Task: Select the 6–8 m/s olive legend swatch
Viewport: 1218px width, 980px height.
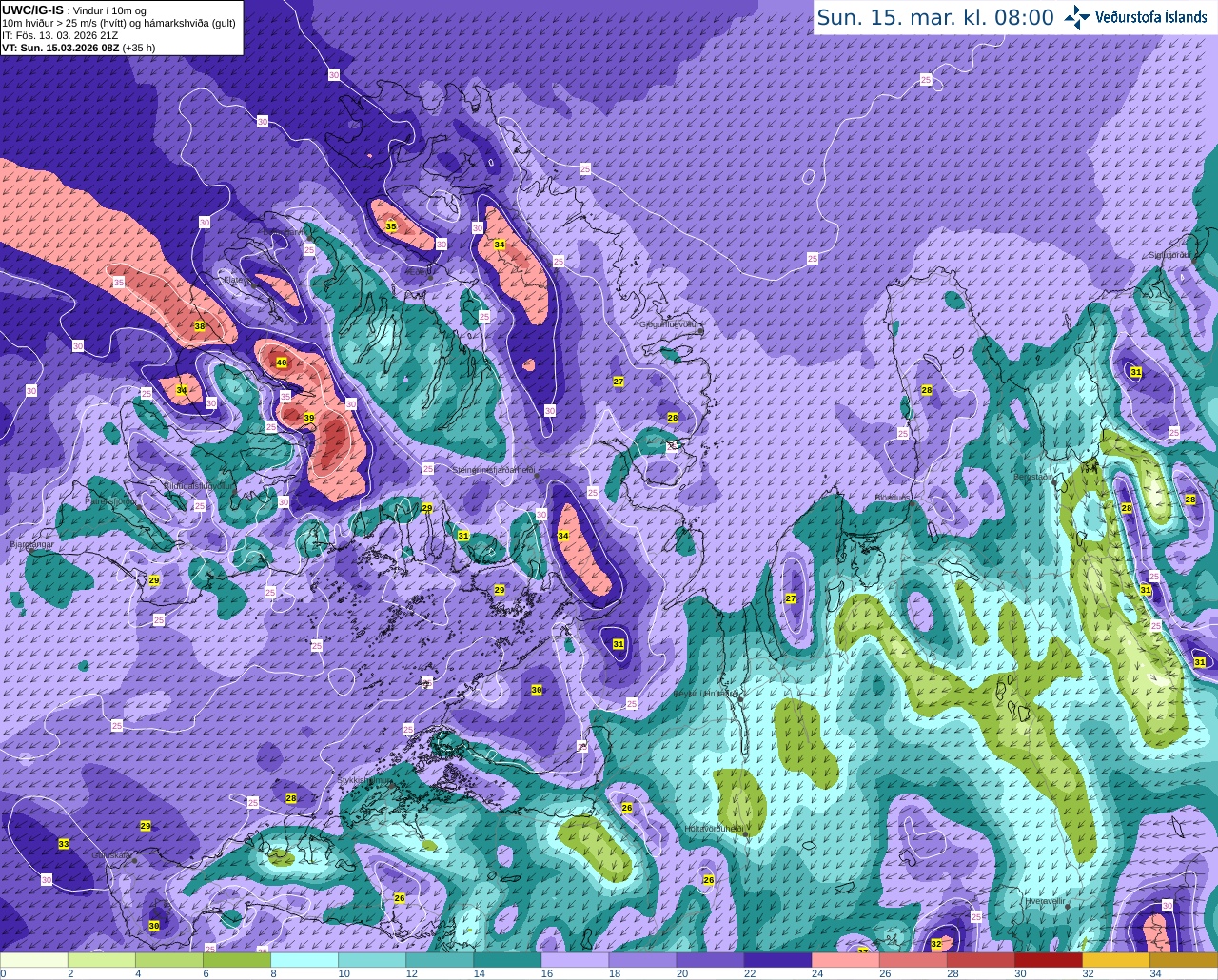Action: [237, 960]
